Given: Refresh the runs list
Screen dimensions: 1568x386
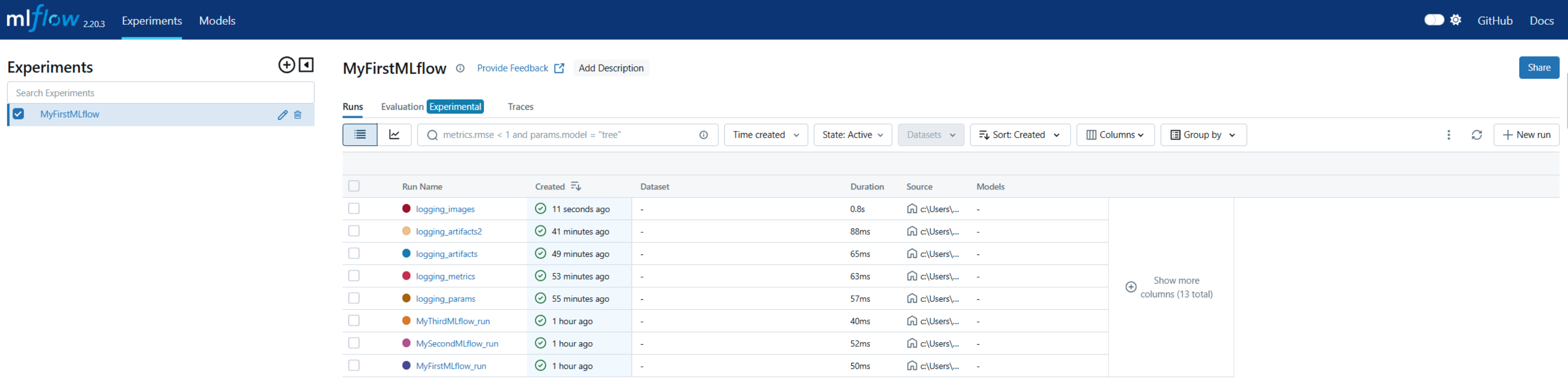Looking at the screenshot, I should pos(1476,135).
